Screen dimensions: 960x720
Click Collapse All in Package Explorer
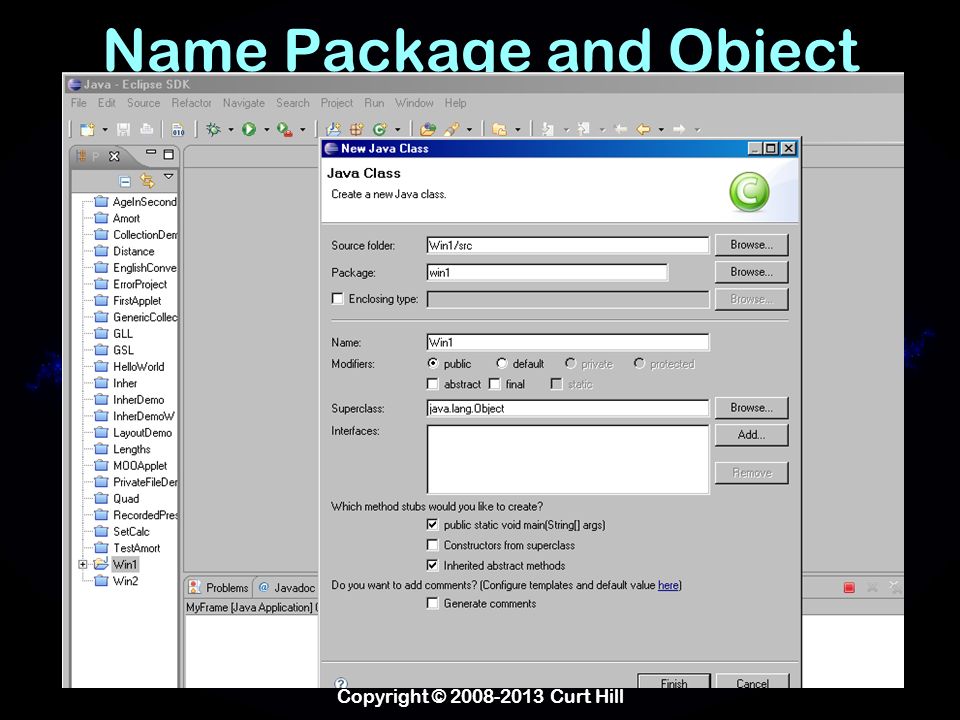(x=125, y=181)
